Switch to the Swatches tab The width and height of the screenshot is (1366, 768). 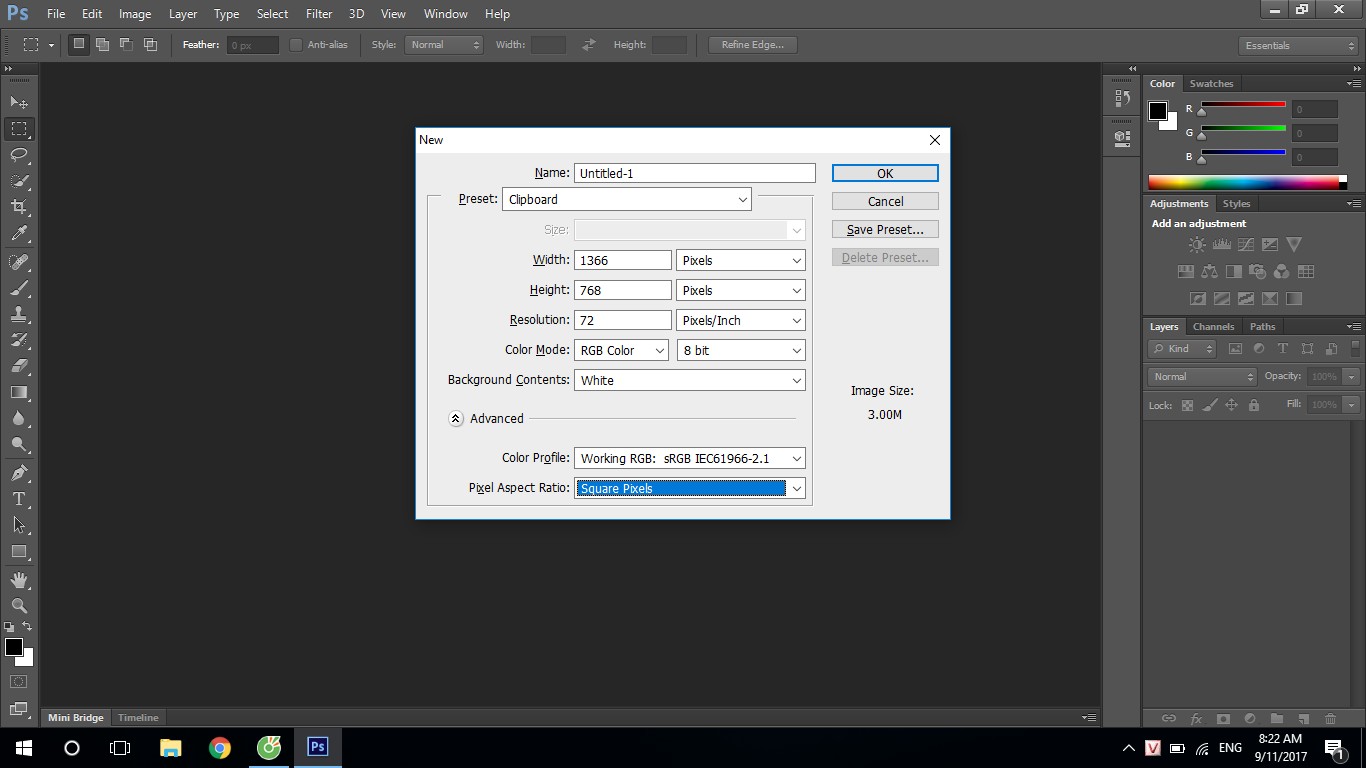coord(1211,84)
